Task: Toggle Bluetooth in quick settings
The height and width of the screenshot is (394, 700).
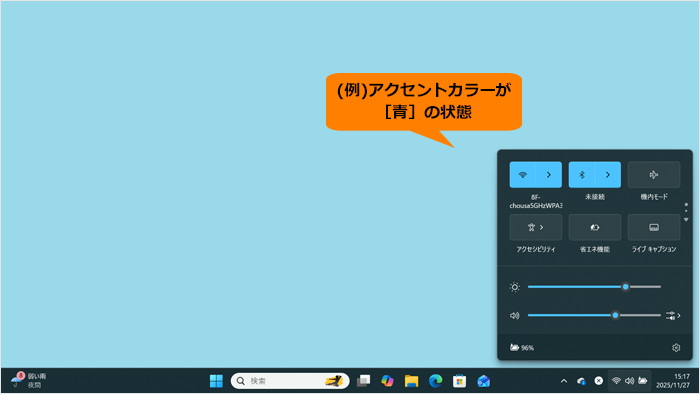Action: (581, 175)
